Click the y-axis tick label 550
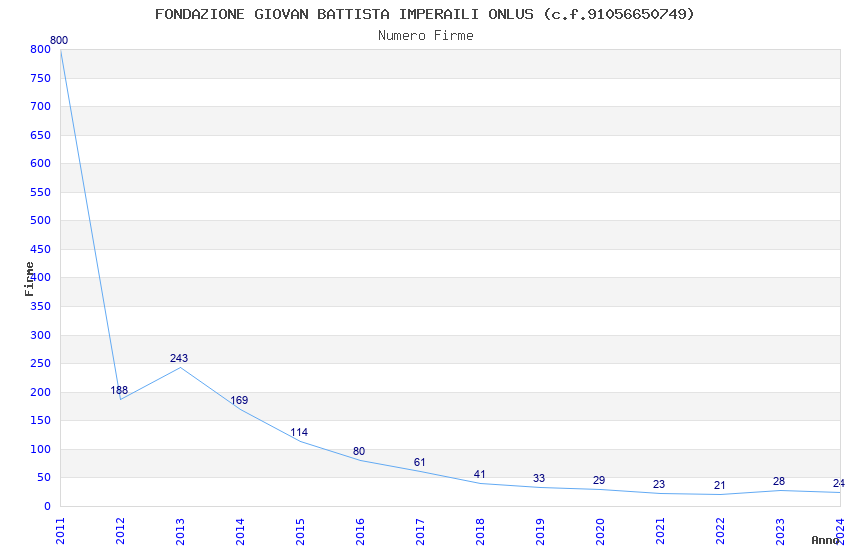 41,192
